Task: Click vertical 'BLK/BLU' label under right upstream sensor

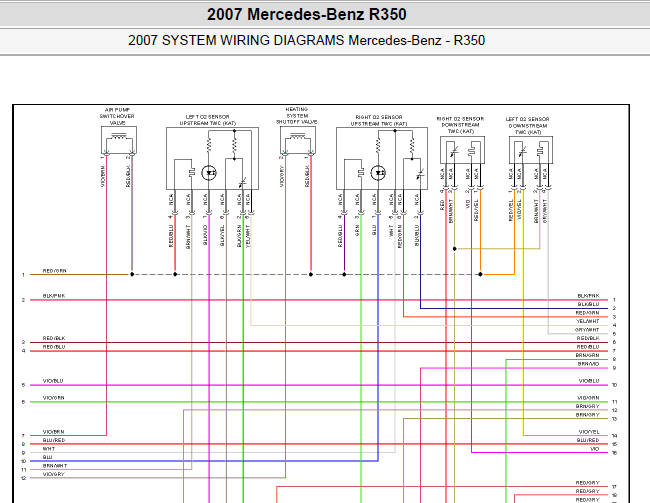Action: tap(417, 236)
